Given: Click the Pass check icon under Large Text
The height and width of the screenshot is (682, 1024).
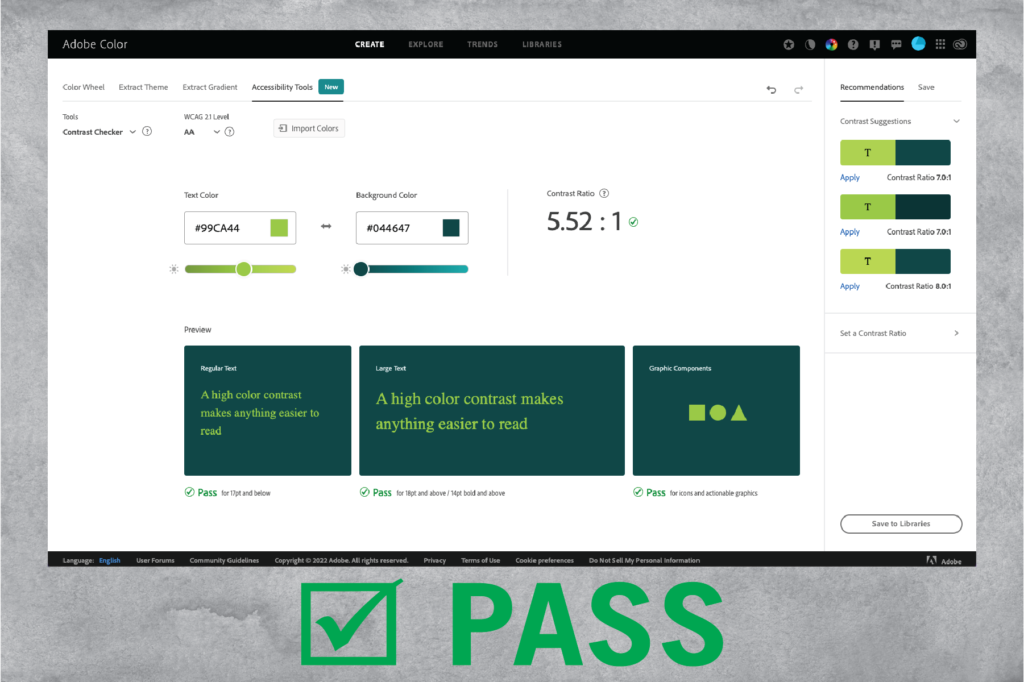Looking at the screenshot, I should (364, 492).
